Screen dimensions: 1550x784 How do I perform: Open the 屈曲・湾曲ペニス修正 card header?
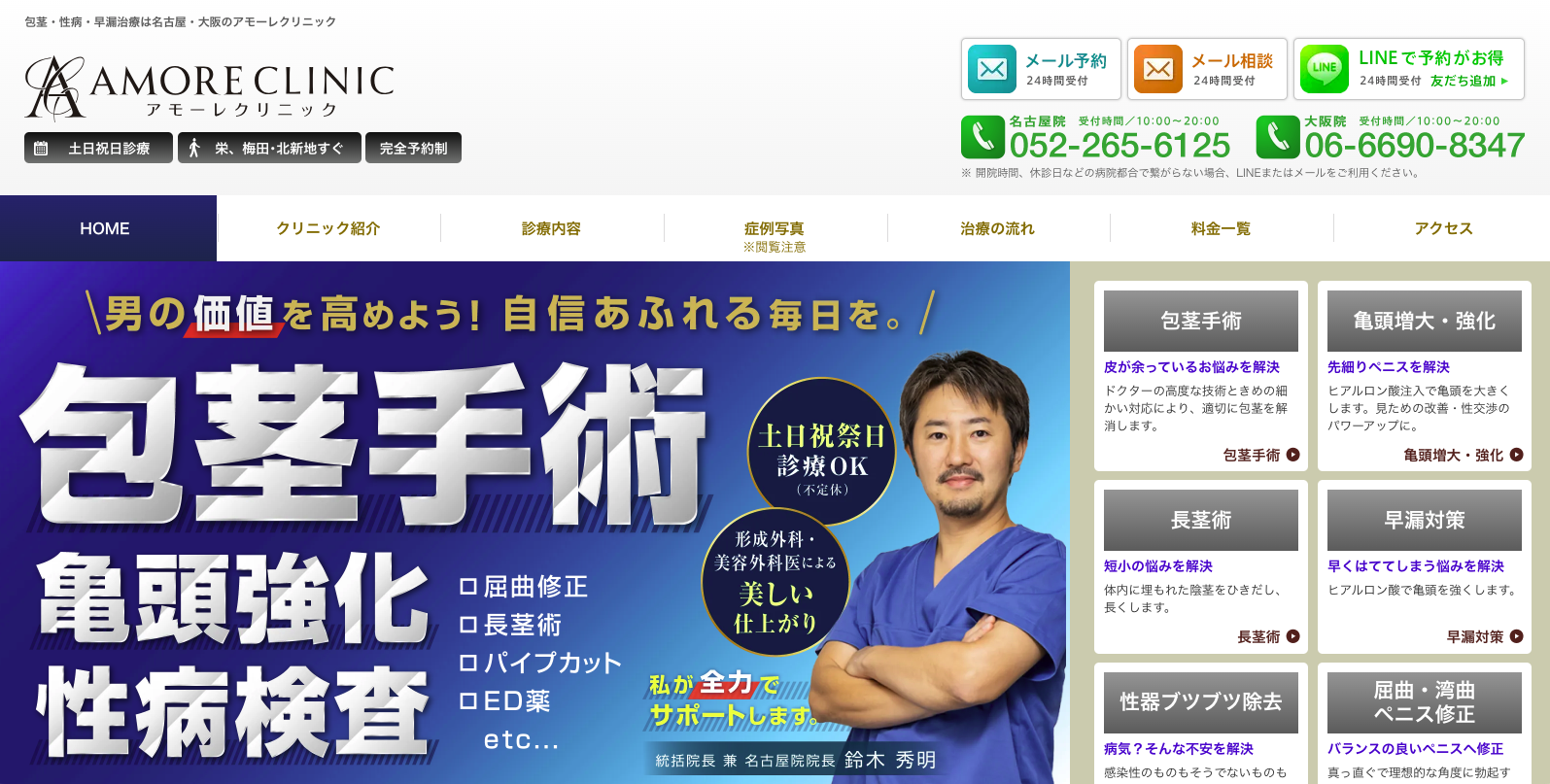click(1425, 702)
